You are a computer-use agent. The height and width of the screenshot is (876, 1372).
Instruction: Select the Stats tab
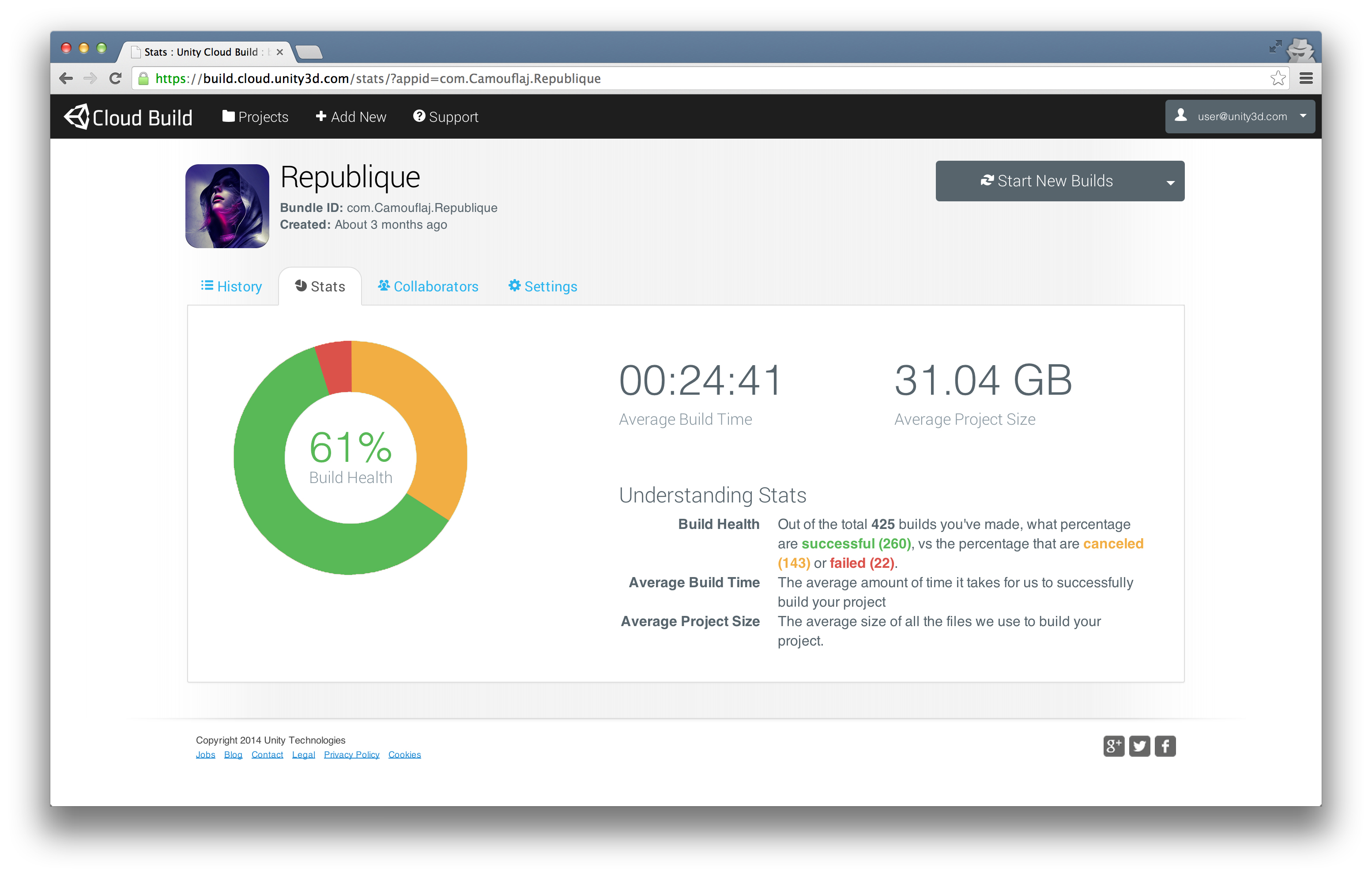tap(320, 286)
